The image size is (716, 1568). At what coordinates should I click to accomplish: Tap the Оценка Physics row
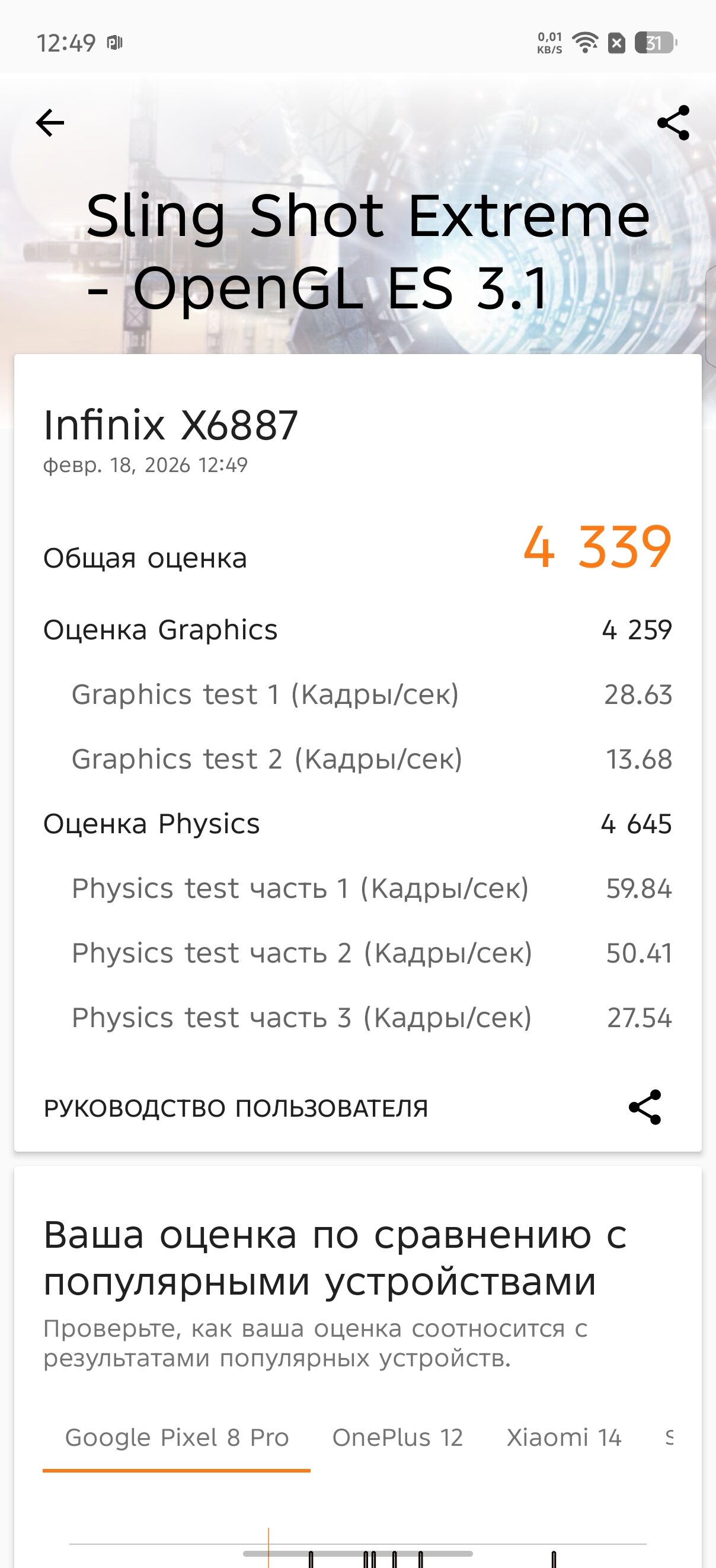[x=357, y=824]
